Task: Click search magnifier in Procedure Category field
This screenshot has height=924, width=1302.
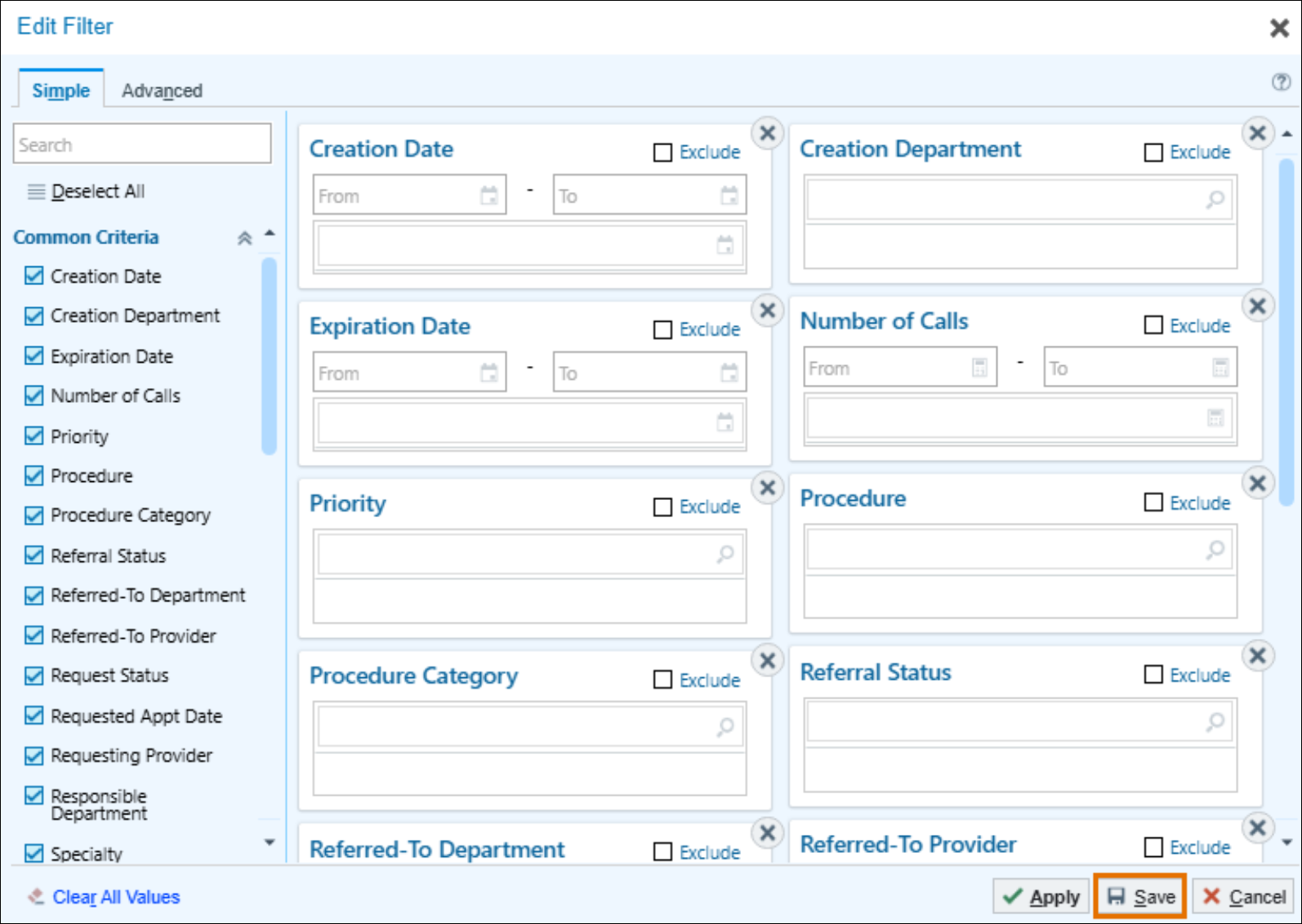Action: [725, 726]
